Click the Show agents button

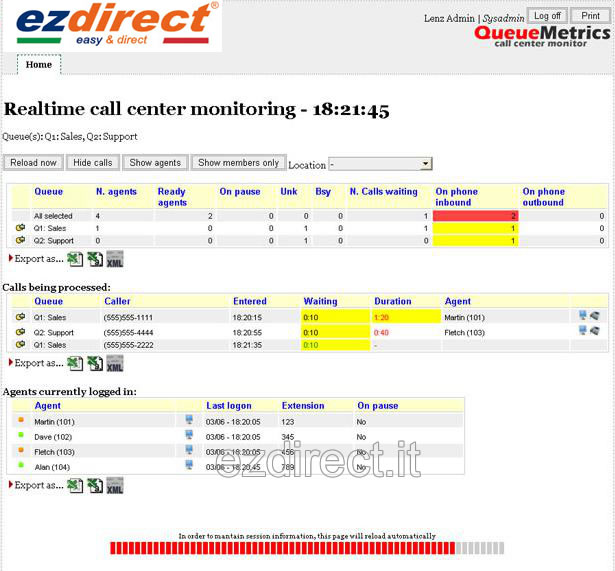click(x=155, y=163)
